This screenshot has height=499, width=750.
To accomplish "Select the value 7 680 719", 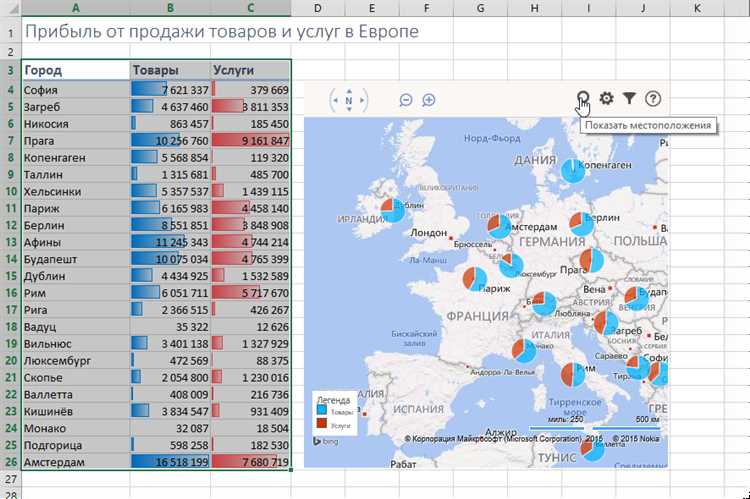I will point(250,462).
